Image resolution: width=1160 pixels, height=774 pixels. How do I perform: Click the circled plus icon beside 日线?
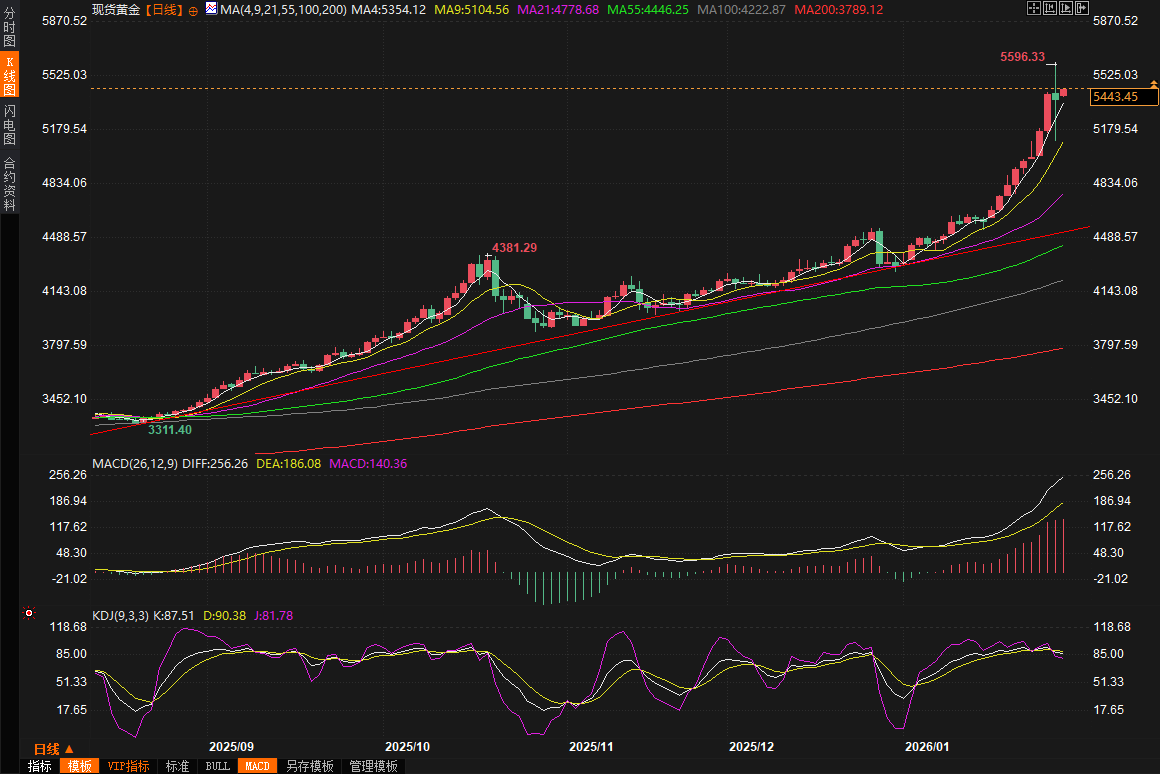point(193,10)
